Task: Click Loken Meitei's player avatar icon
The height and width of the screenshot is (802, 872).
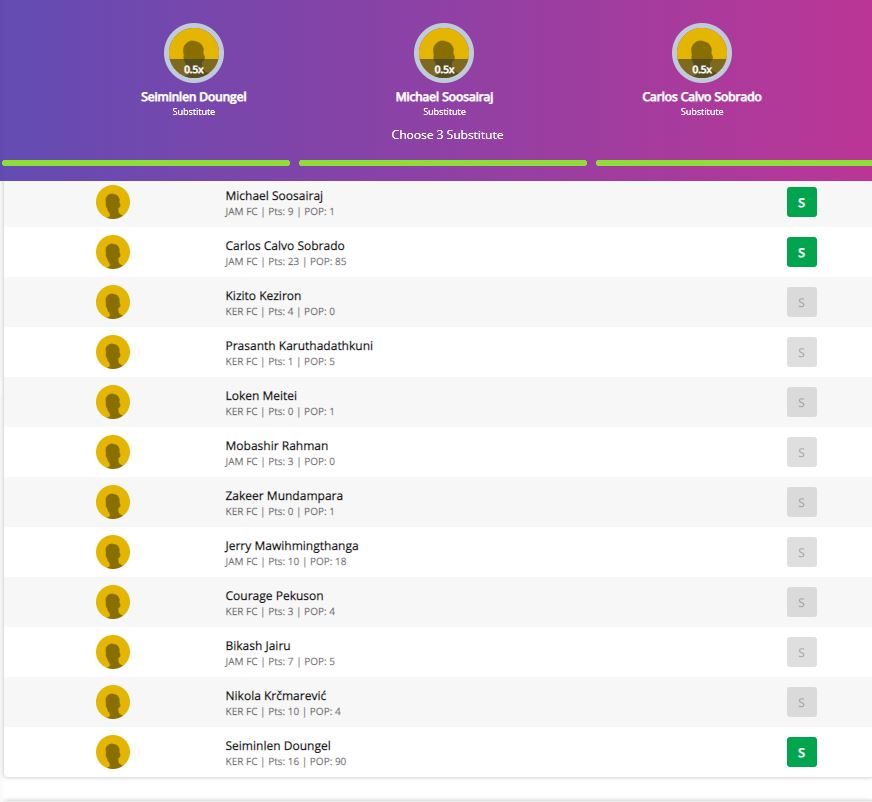Action: tap(113, 402)
